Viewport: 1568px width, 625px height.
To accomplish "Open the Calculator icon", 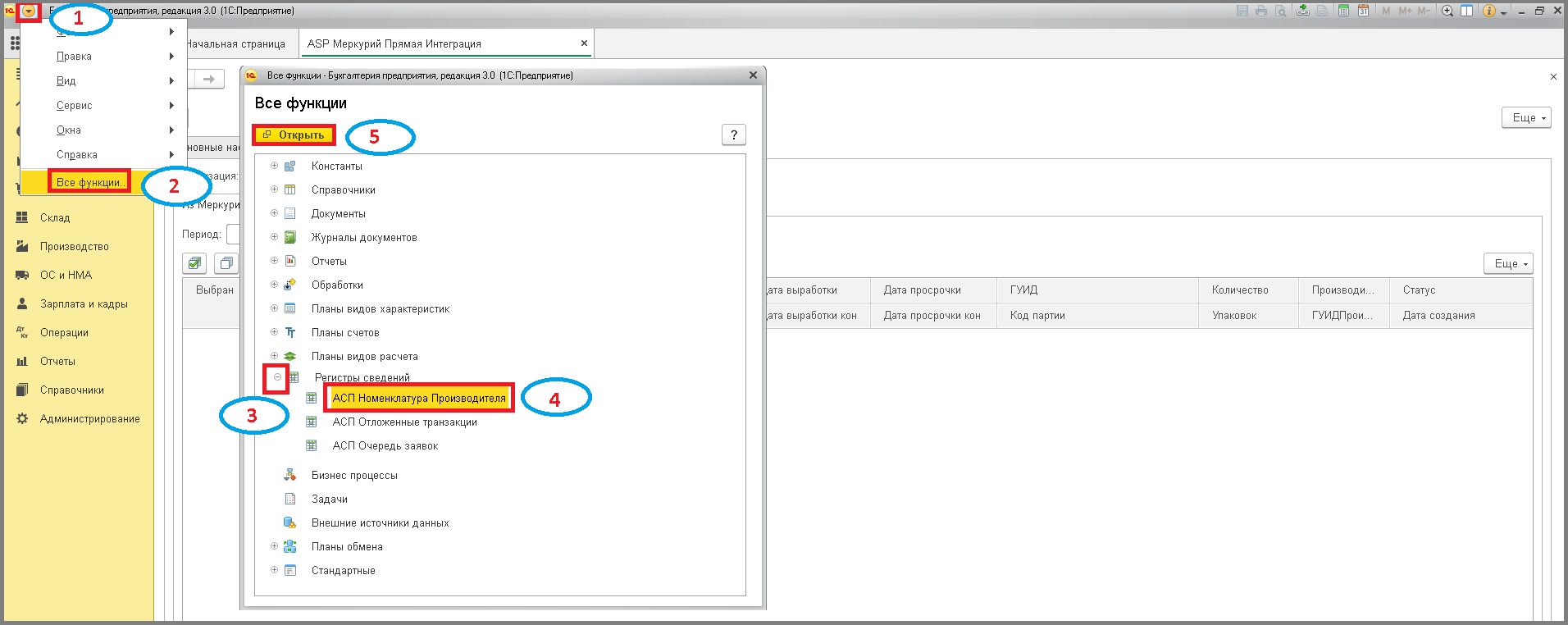I will pos(1343,11).
